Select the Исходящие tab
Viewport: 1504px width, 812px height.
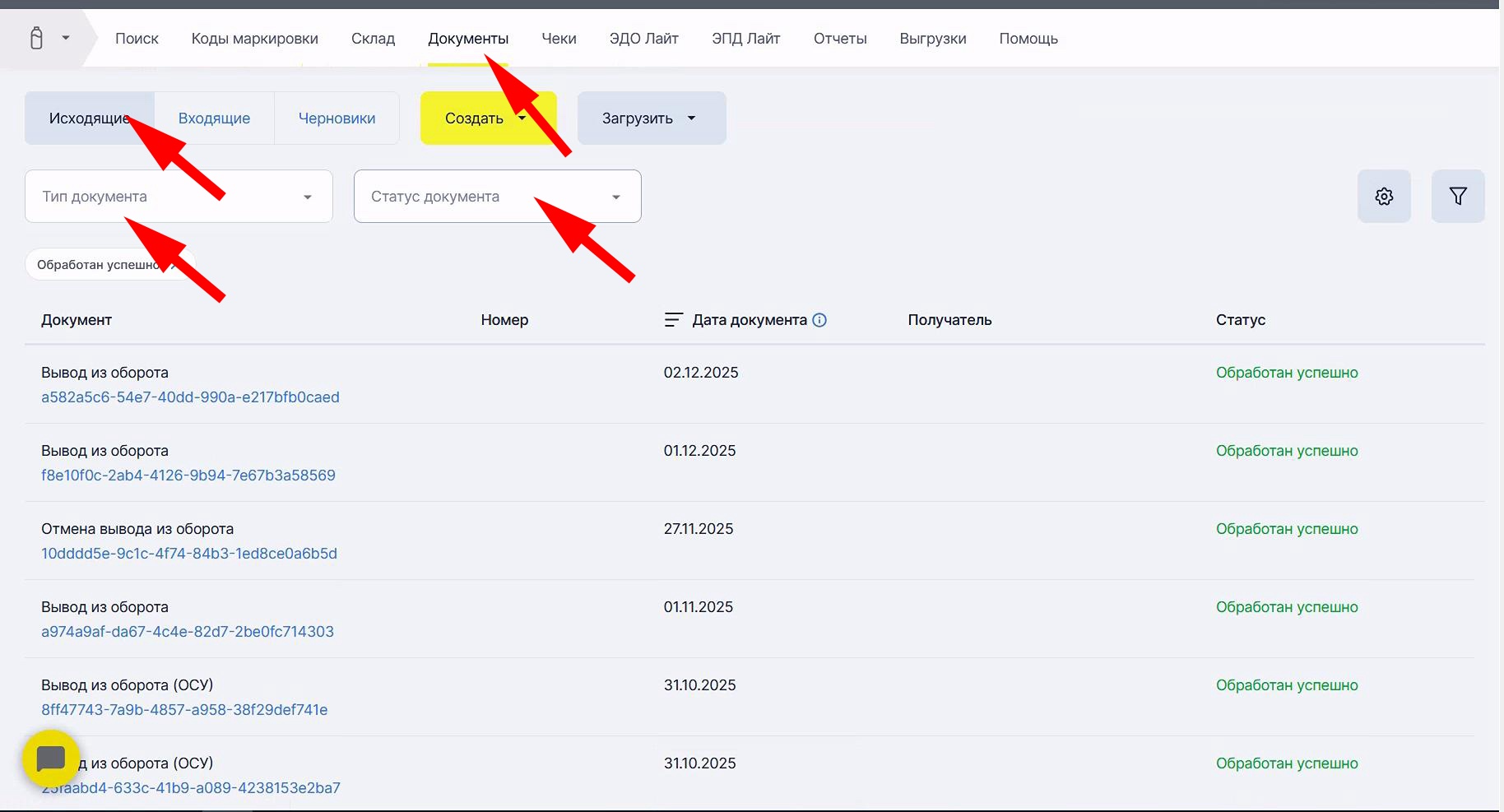click(x=89, y=118)
